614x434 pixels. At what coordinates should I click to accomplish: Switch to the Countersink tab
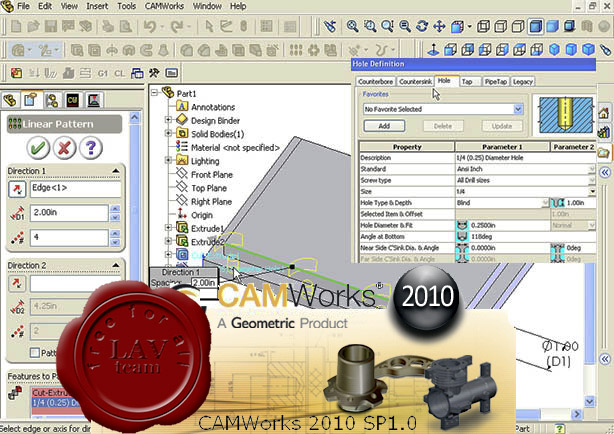click(415, 81)
